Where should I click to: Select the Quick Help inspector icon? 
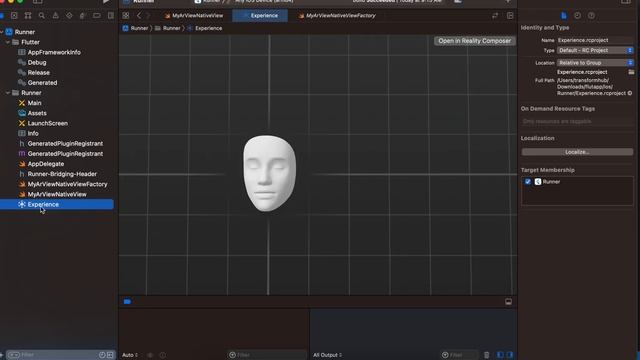[x=591, y=16]
